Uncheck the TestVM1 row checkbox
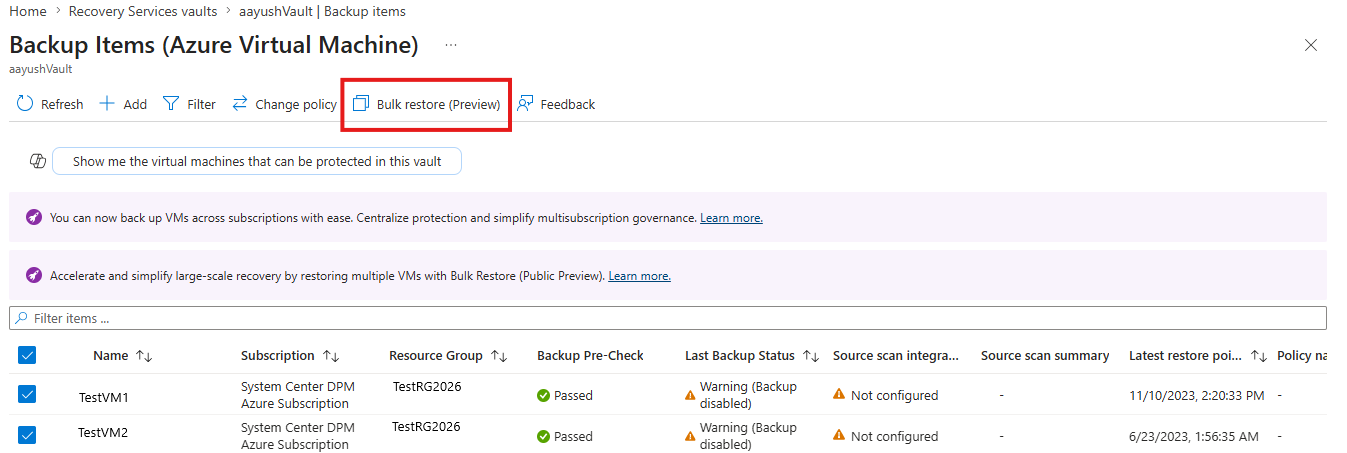 (x=27, y=395)
